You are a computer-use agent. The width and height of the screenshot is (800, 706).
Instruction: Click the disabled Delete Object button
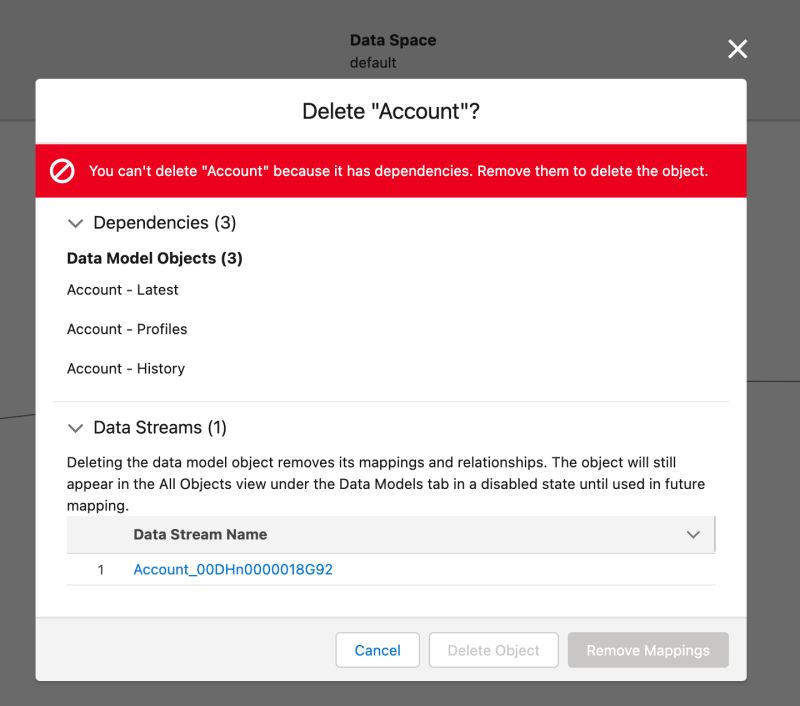point(493,650)
